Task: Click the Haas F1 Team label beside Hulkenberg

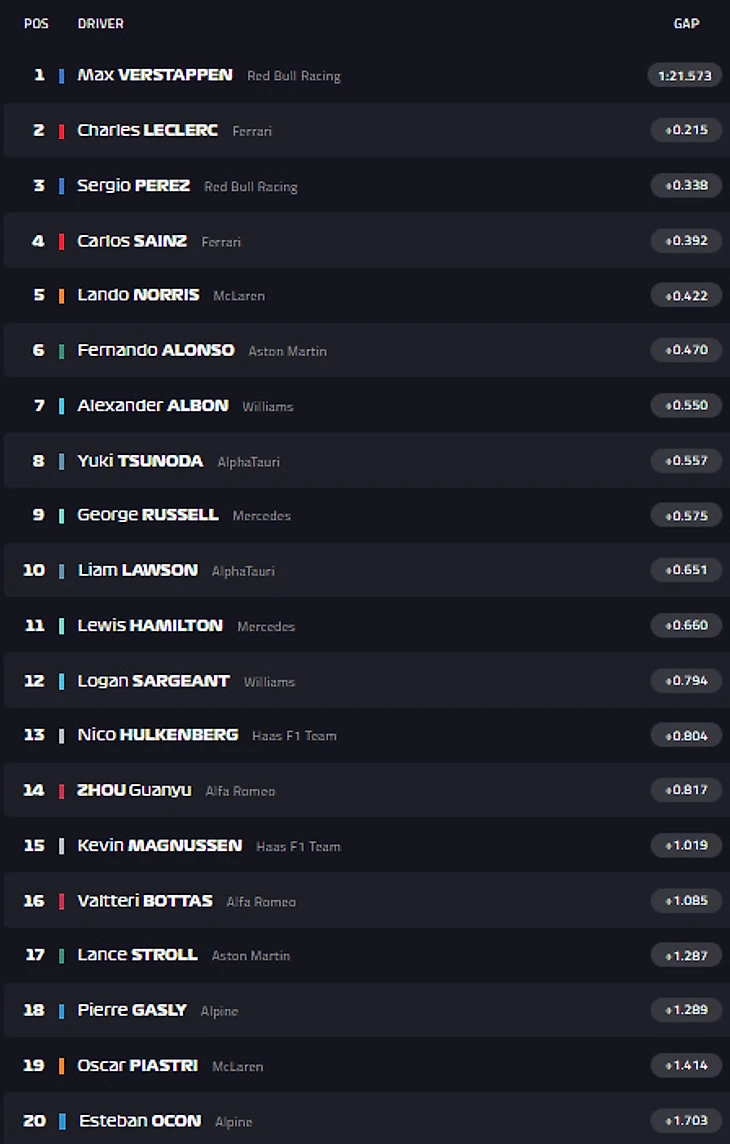Action: point(294,736)
